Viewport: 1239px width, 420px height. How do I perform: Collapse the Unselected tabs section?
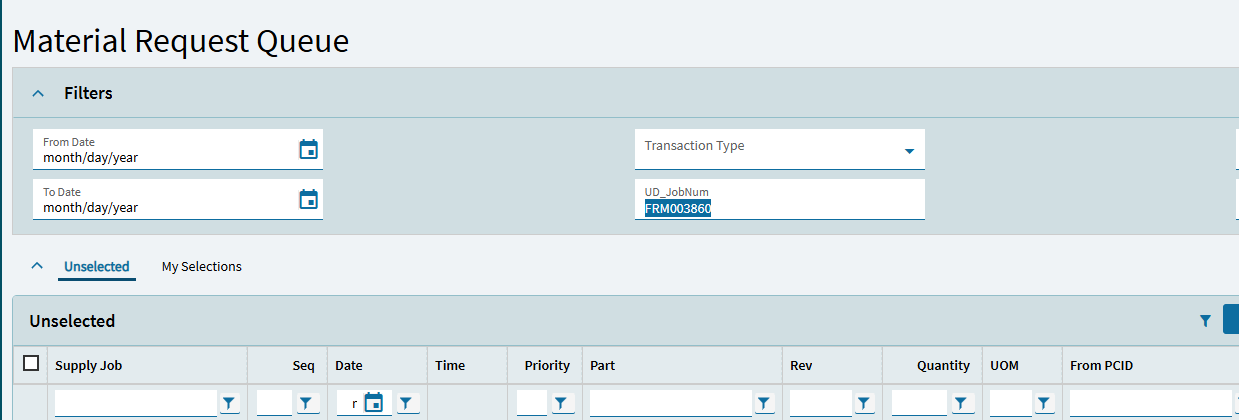point(38,266)
